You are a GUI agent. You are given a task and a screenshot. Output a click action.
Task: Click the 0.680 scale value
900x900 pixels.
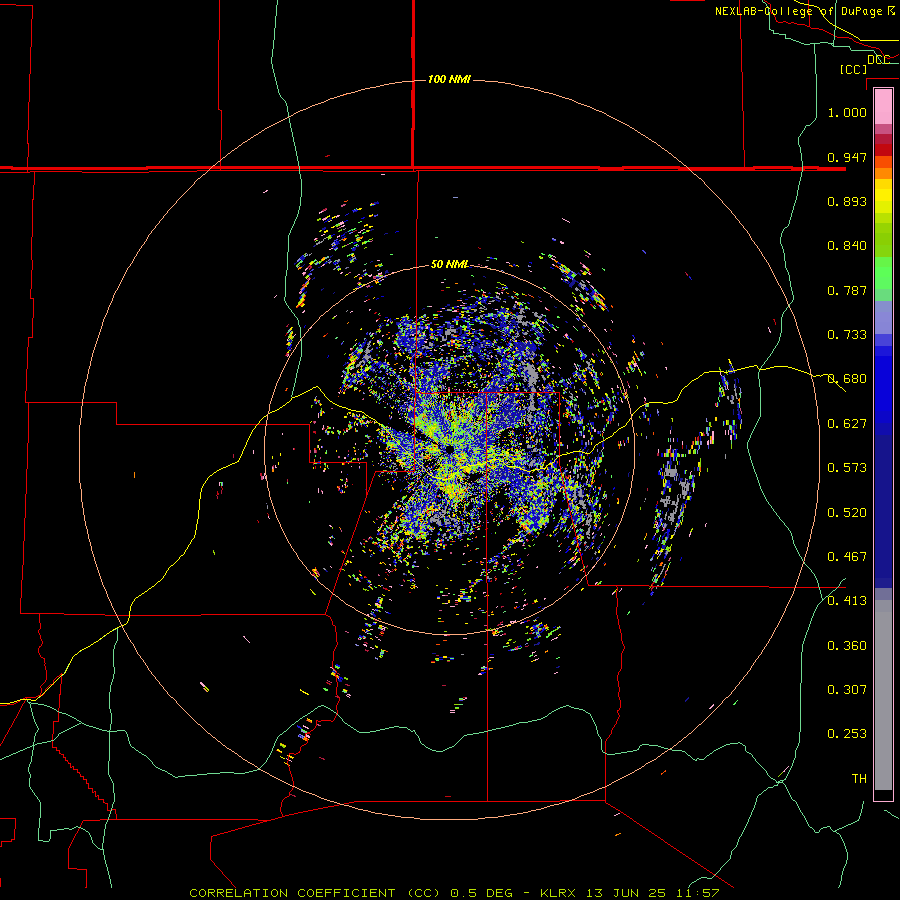(x=847, y=379)
